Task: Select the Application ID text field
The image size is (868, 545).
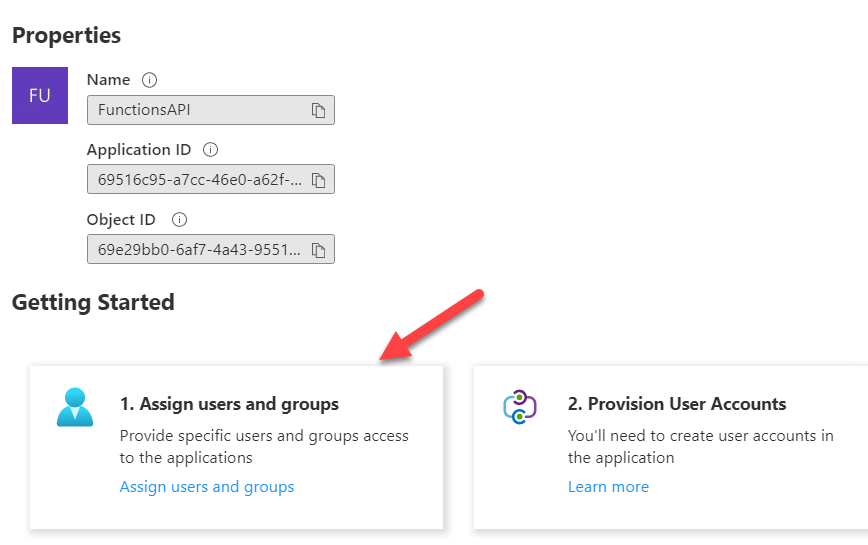Action: click(210, 179)
